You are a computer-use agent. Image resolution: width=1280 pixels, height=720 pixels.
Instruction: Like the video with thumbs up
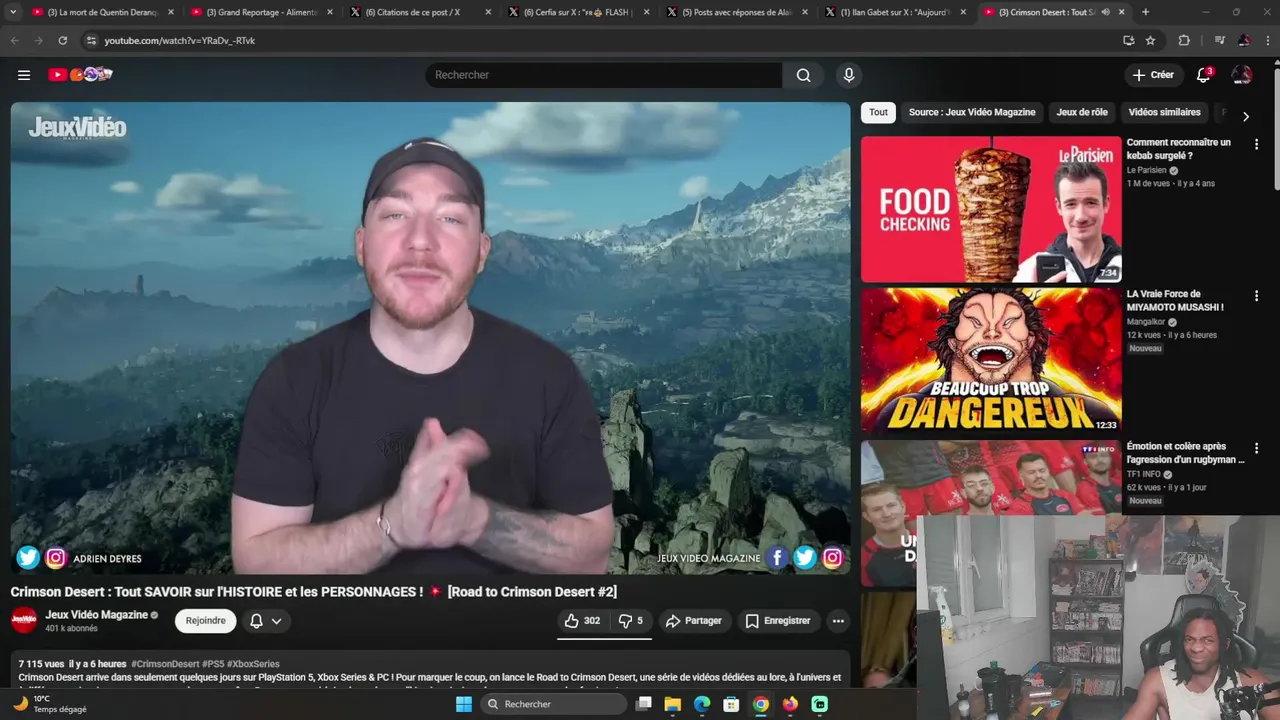(582, 621)
